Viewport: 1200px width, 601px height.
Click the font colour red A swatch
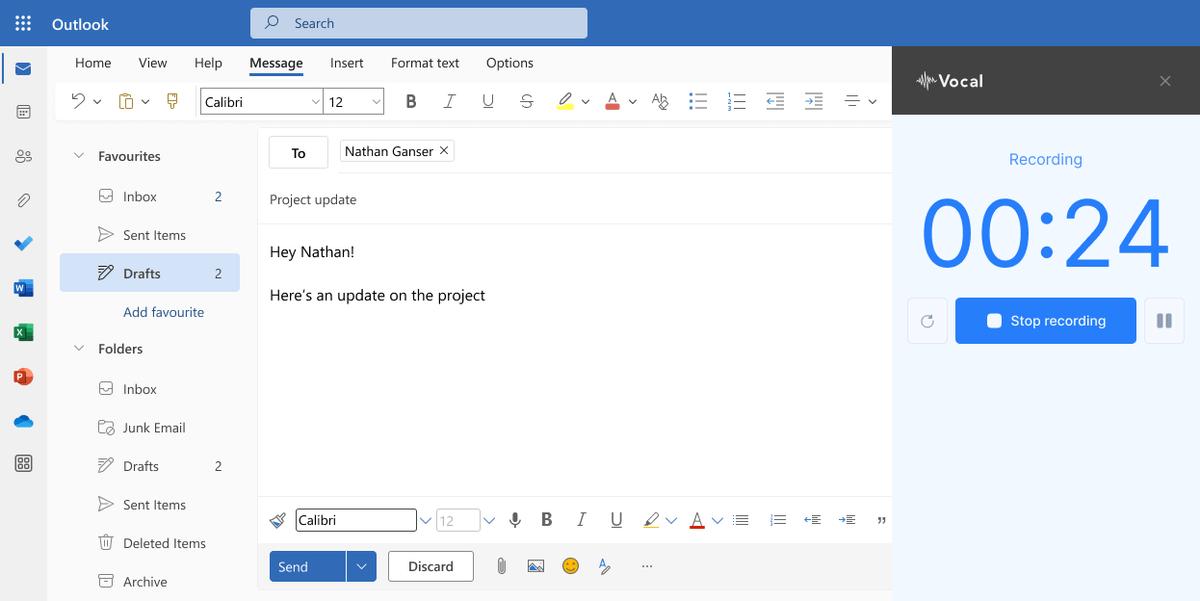[x=612, y=101]
